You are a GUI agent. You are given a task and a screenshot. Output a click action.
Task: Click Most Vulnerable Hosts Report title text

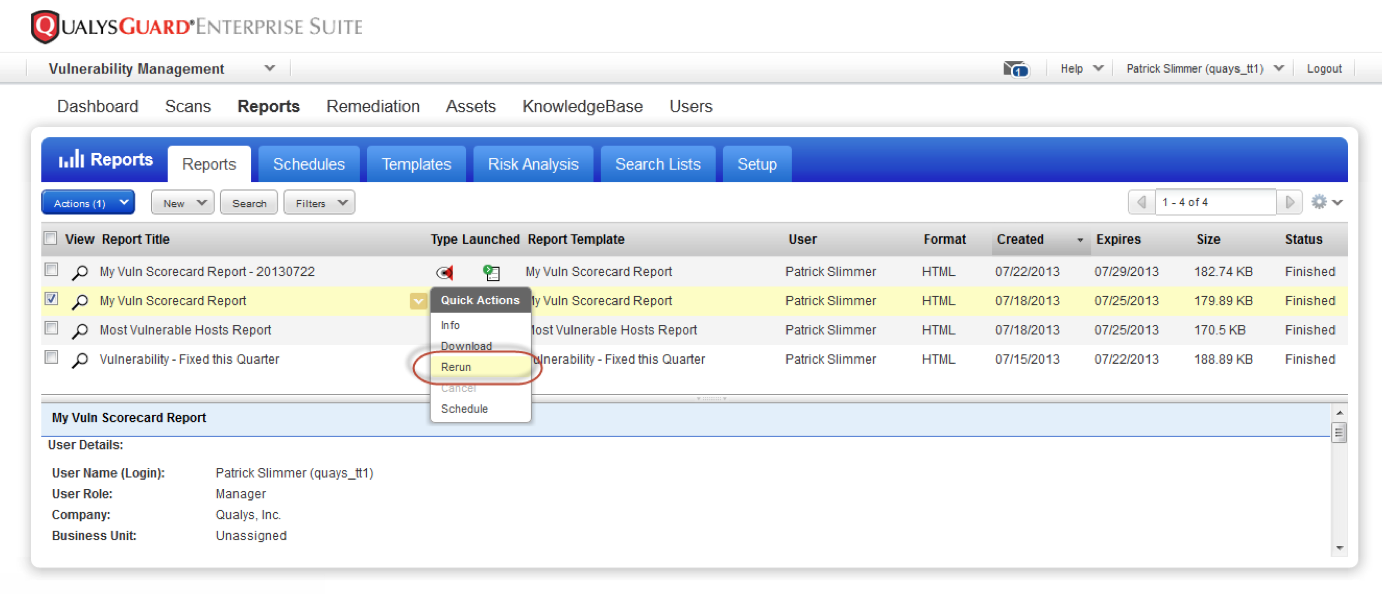click(x=186, y=330)
